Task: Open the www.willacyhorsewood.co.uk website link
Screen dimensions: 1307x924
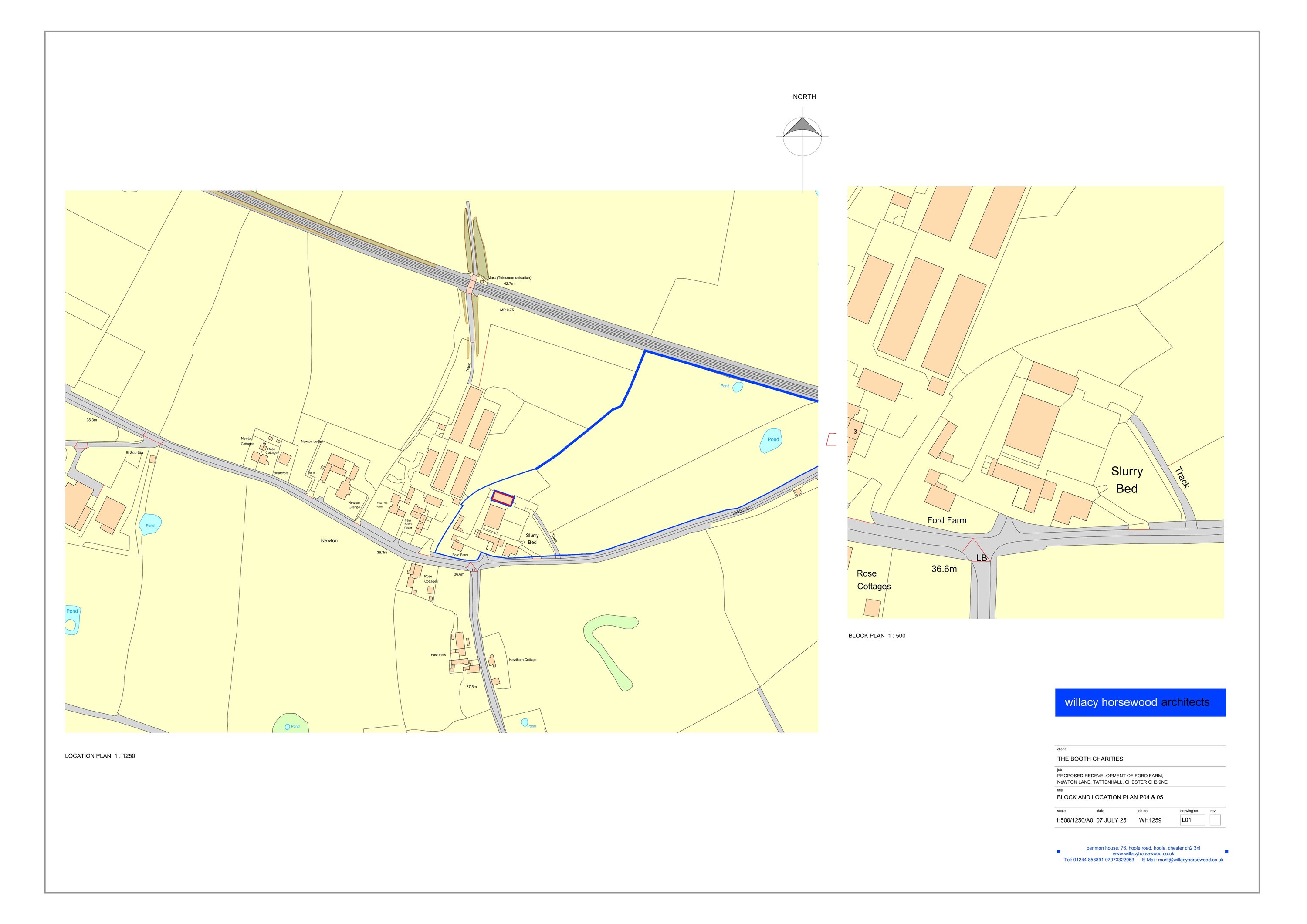Action: point(1143,853)
